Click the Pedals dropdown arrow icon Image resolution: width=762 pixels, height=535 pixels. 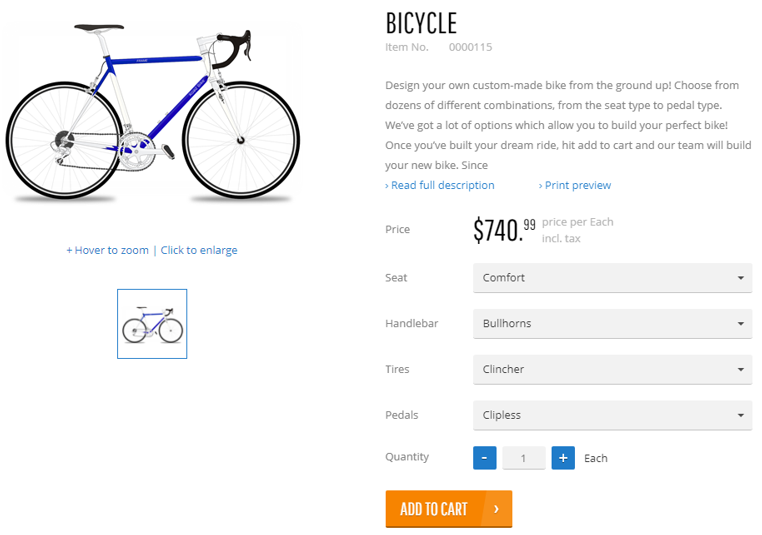pyautogui.click(x=740, y=416)
